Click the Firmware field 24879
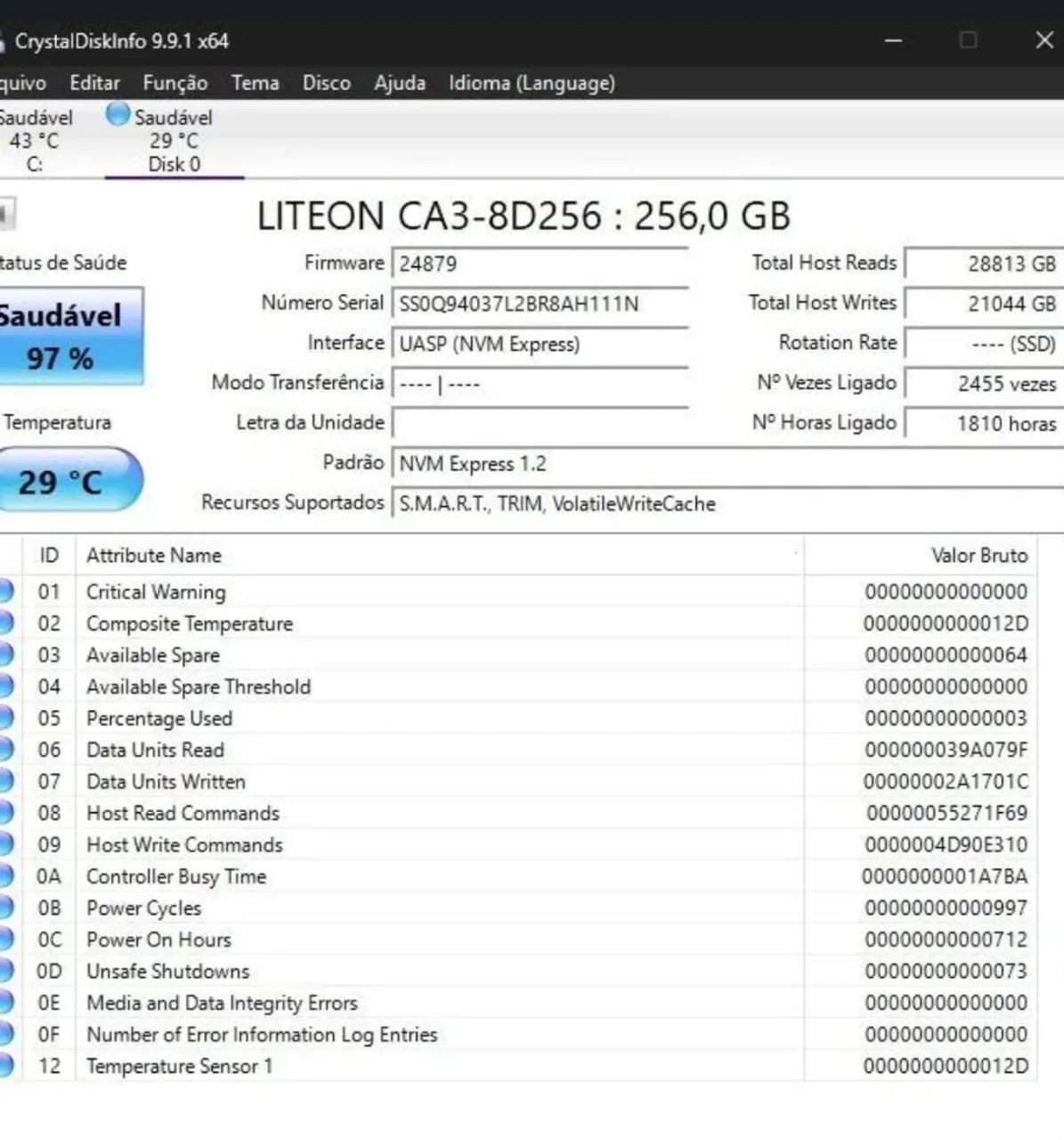Image resolution: width=1064 pixels, height=1140 pixels. point(540,264)
